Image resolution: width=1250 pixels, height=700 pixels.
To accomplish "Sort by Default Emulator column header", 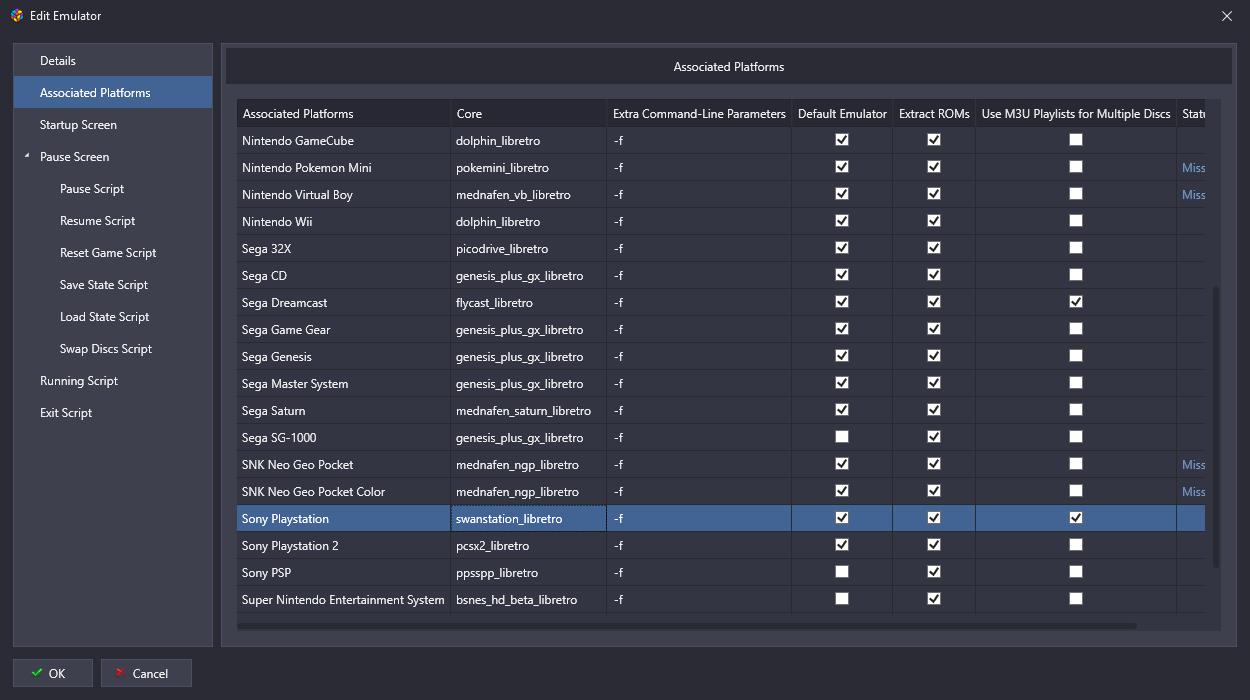I will pyautogui.click(x=842, y=113).
